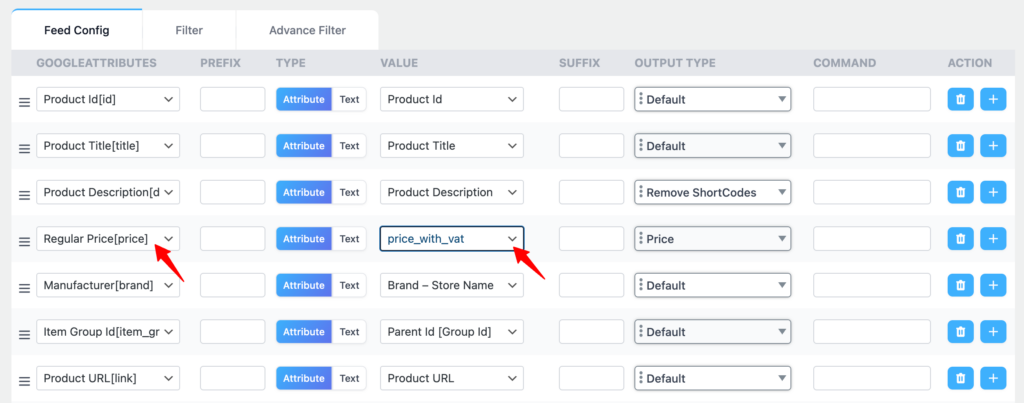Open Regular Price[price] attribute dropdown

108,239
